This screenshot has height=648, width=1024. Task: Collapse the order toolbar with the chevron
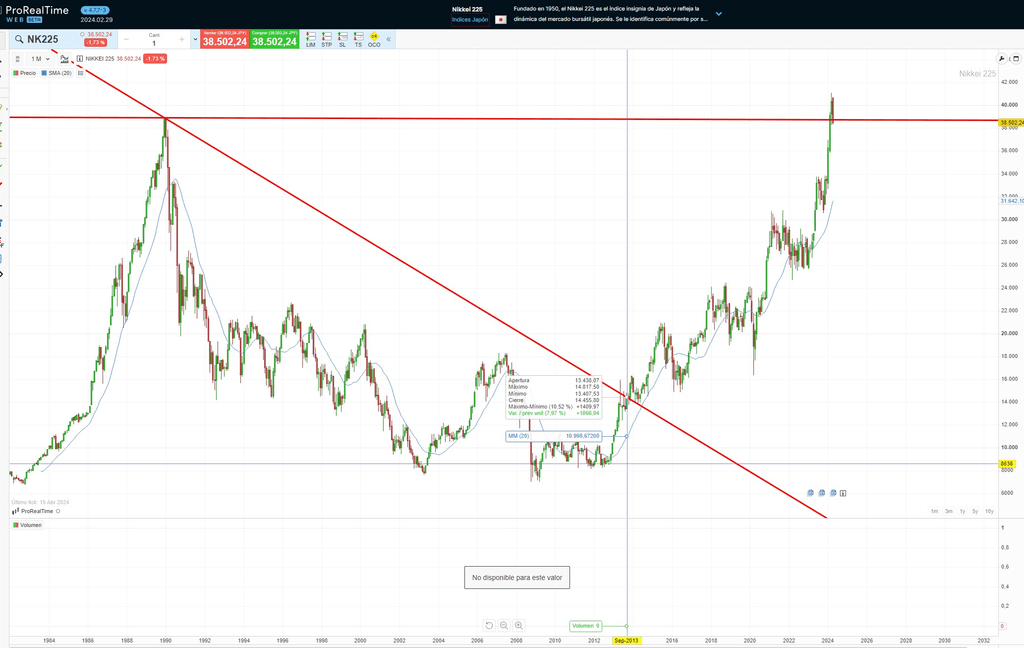click(388, 39)
